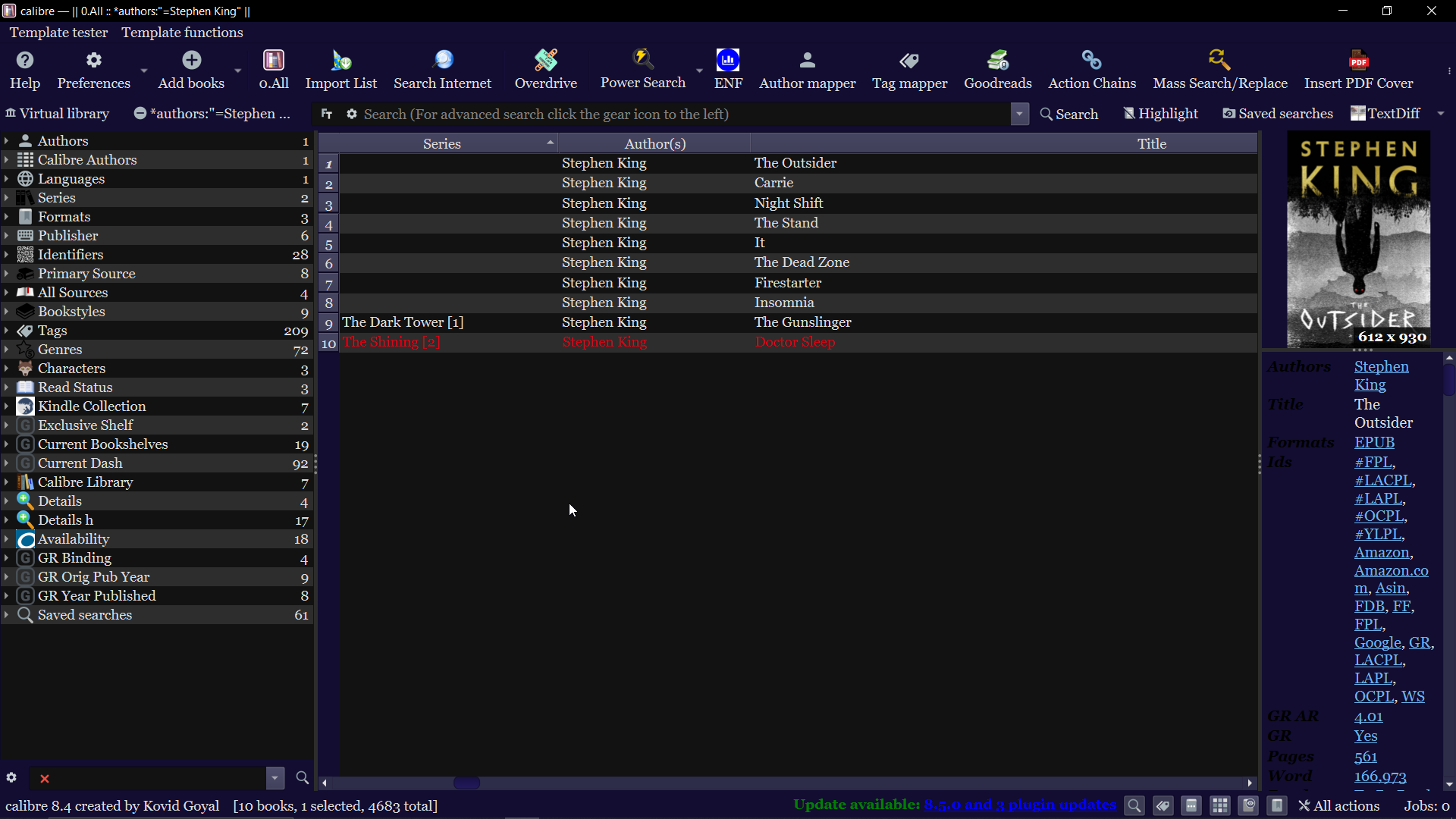Screen dimensions: 1456x819
Task: Open the Power Search tool
Action: (x=642, y=68)
